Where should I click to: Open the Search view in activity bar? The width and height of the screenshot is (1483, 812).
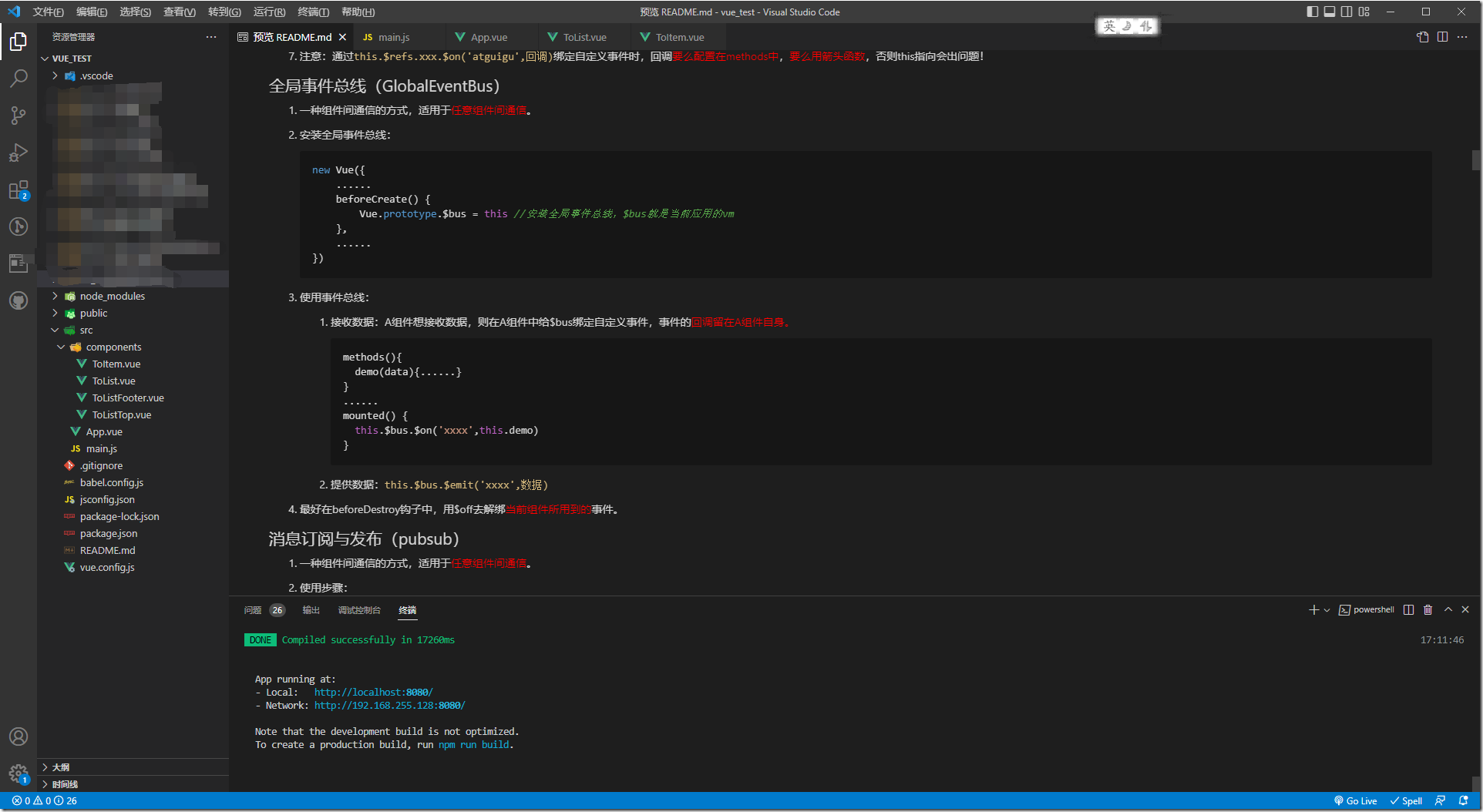[x=18, y=78]
